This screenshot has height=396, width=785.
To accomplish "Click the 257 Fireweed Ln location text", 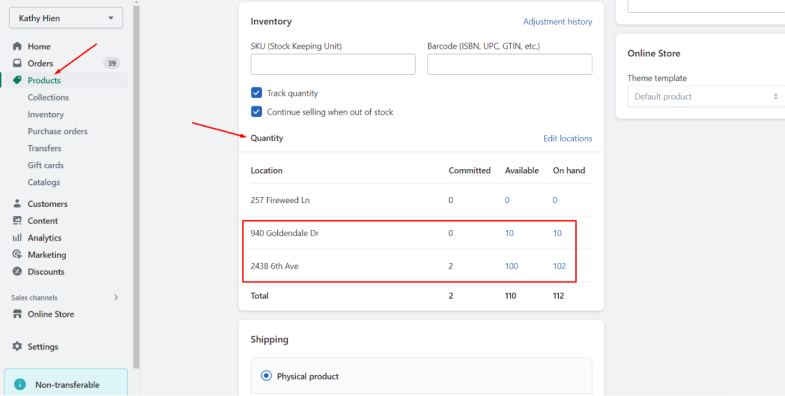I will coord(280,200).
